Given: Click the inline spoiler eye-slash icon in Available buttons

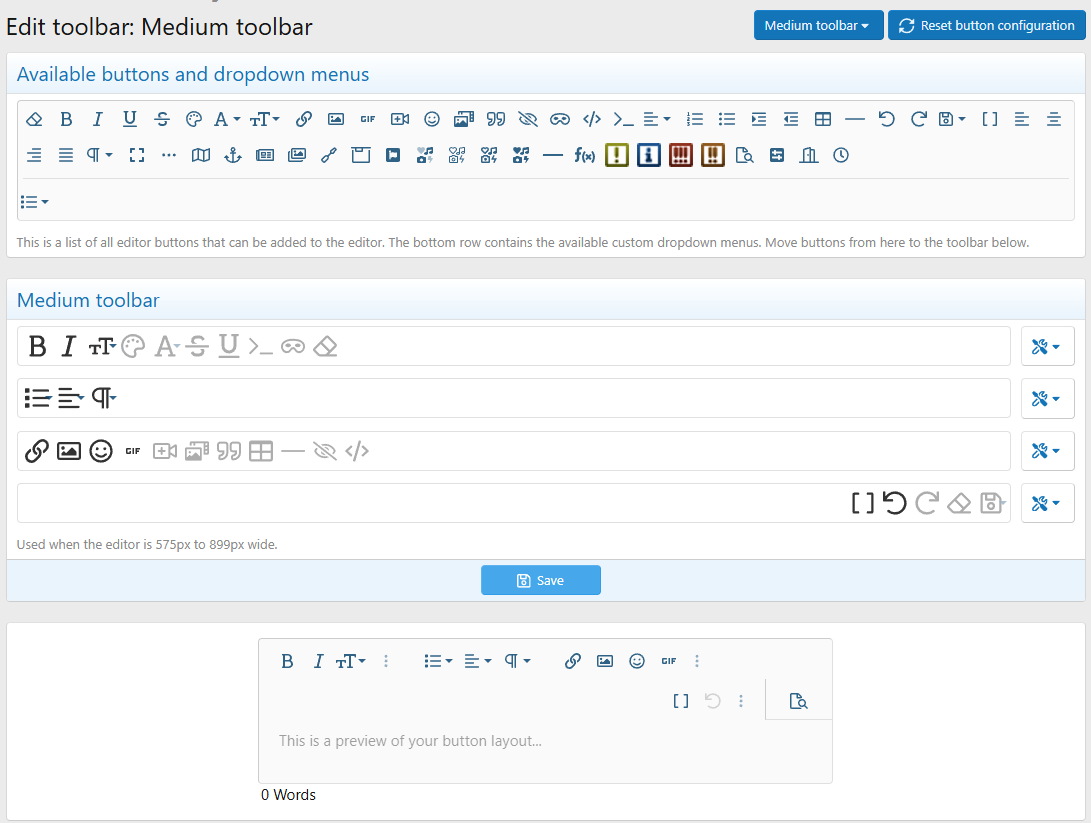Looking at the screenshot, I should [x=527, y=119].
